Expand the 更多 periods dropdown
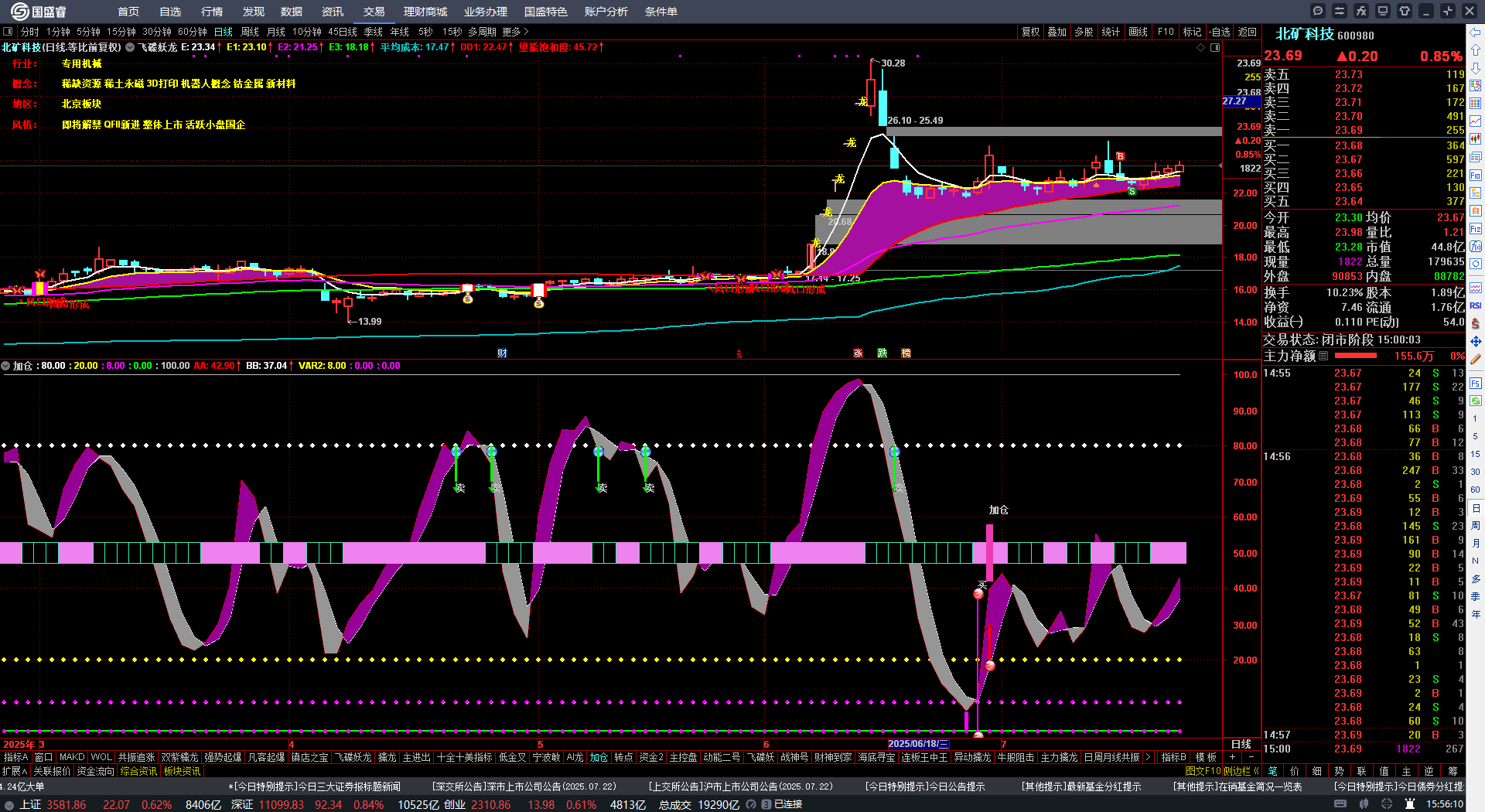Viewport: 1485px width, 812px height. pos(516,32)
